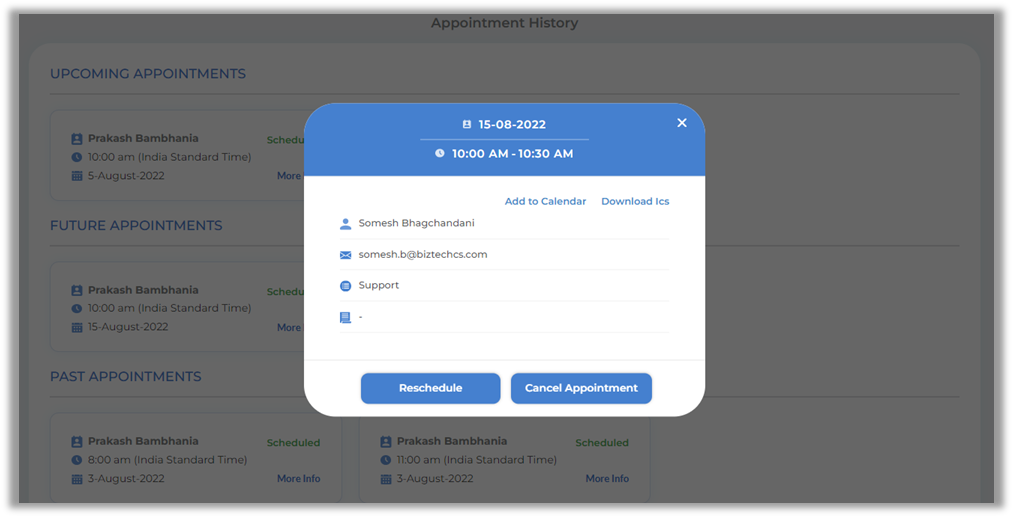1014x518 pixels.
Task: Click contact icon on 8:00 am past appointment
Action: coord(77,442)
